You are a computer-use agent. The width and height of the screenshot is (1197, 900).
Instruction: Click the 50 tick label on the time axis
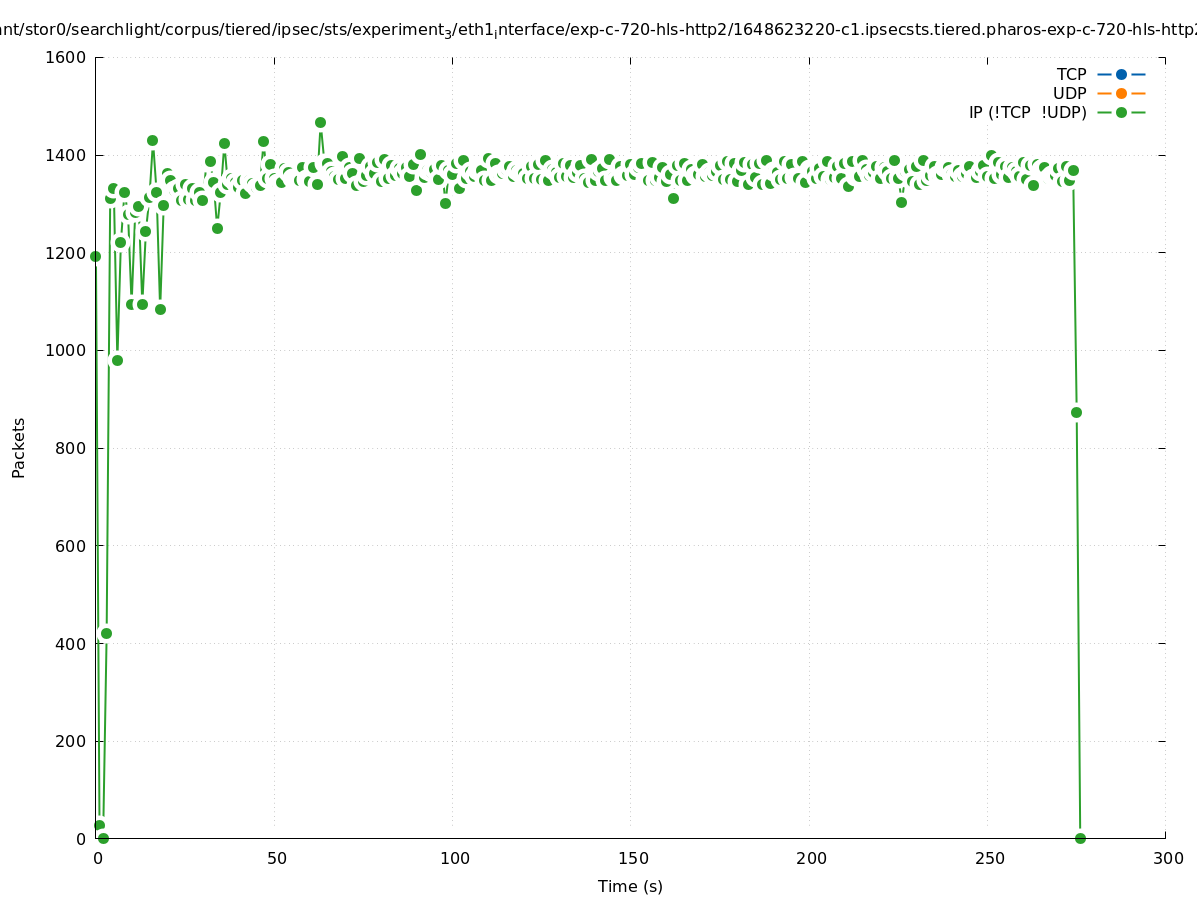pos(277,858)
